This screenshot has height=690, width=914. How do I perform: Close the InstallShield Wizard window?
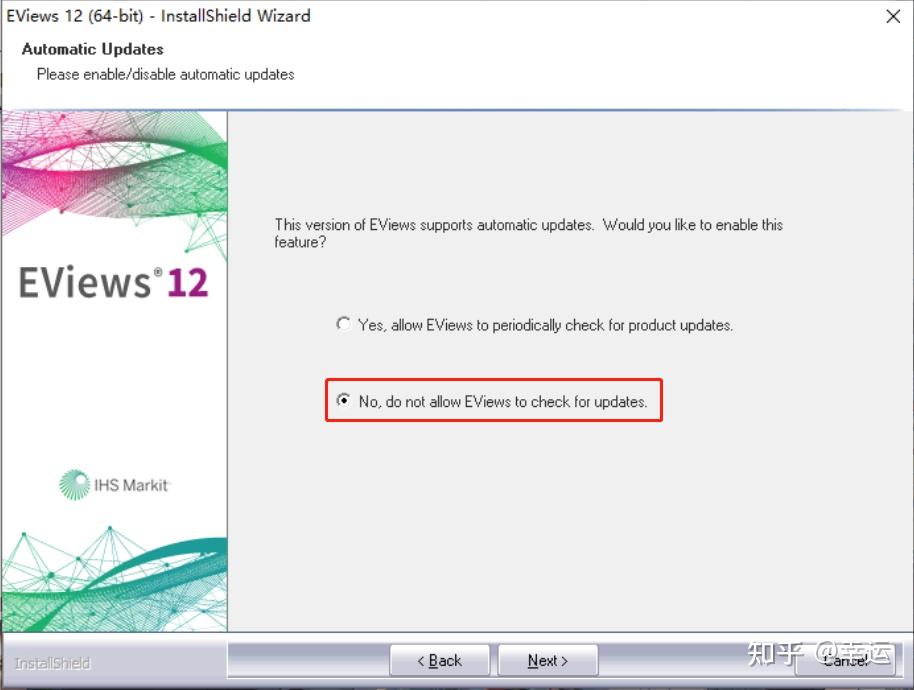893,16
